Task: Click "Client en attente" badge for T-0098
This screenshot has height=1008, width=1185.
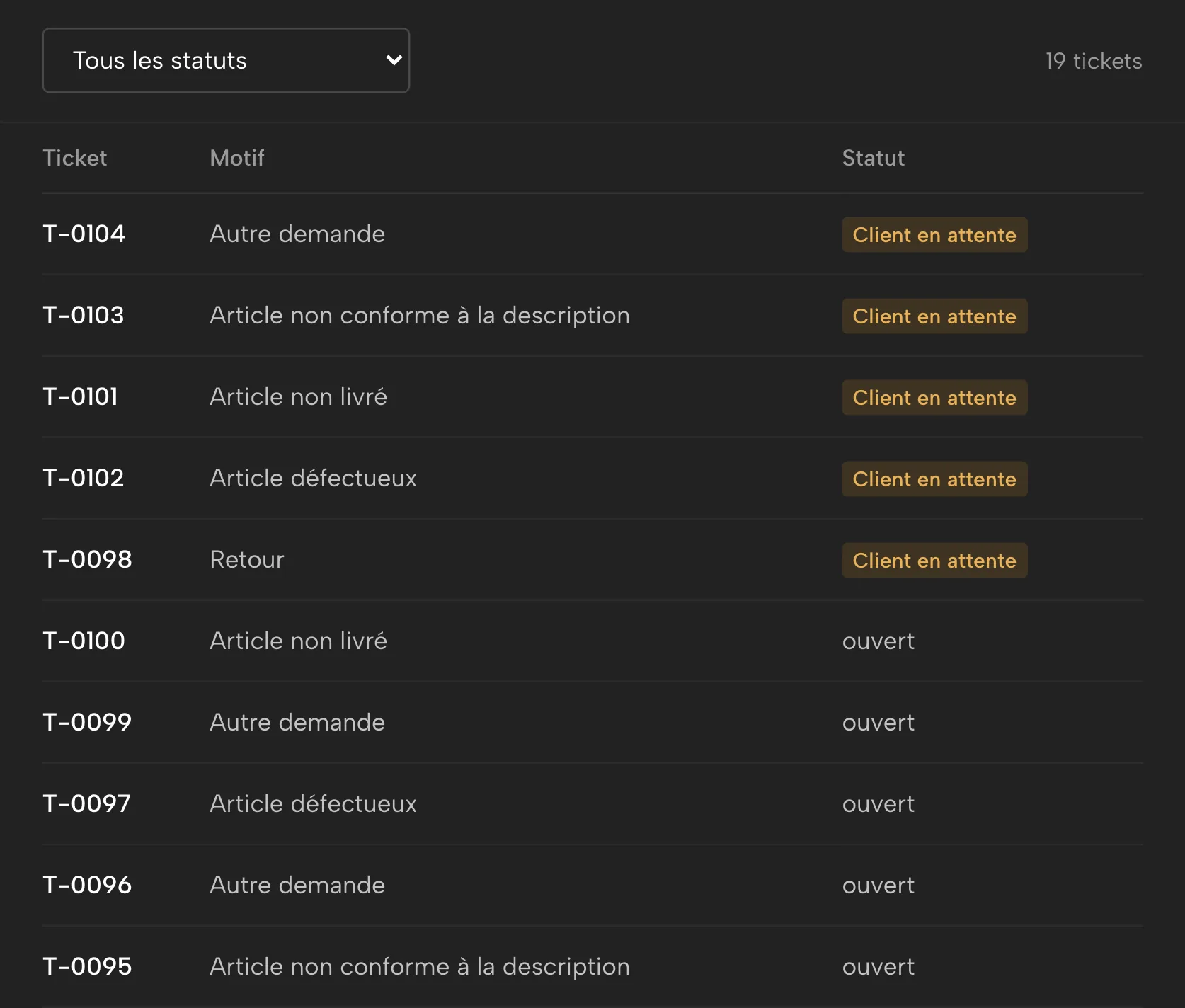Action: (x=934, y=560)
